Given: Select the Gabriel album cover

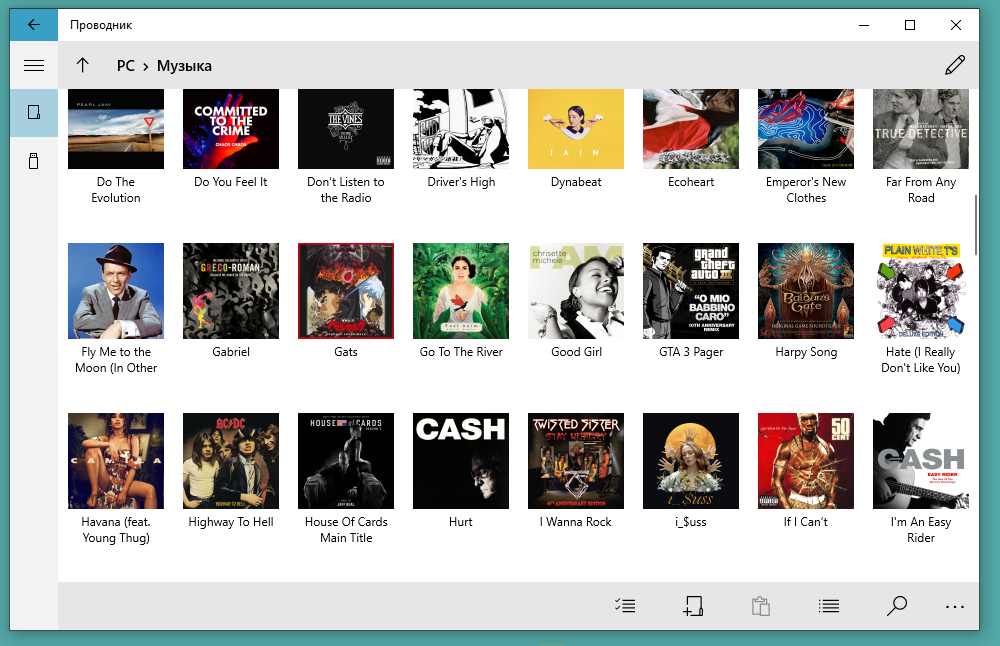Looking at the screenshot, I should (231, 291).
